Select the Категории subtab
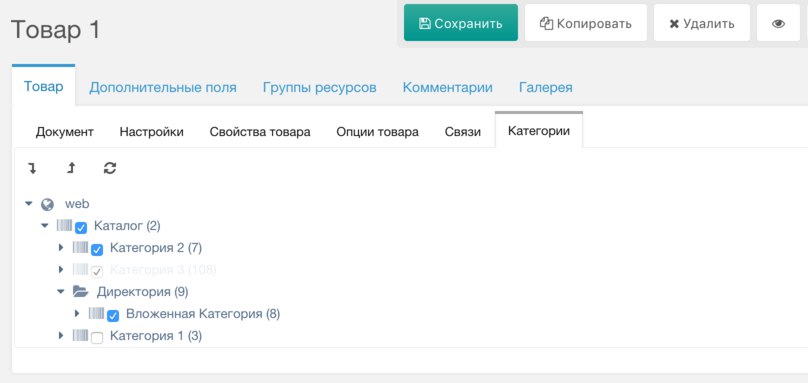Image resolution: width=808 pixels, height=383 pixels. coord(538,130)
